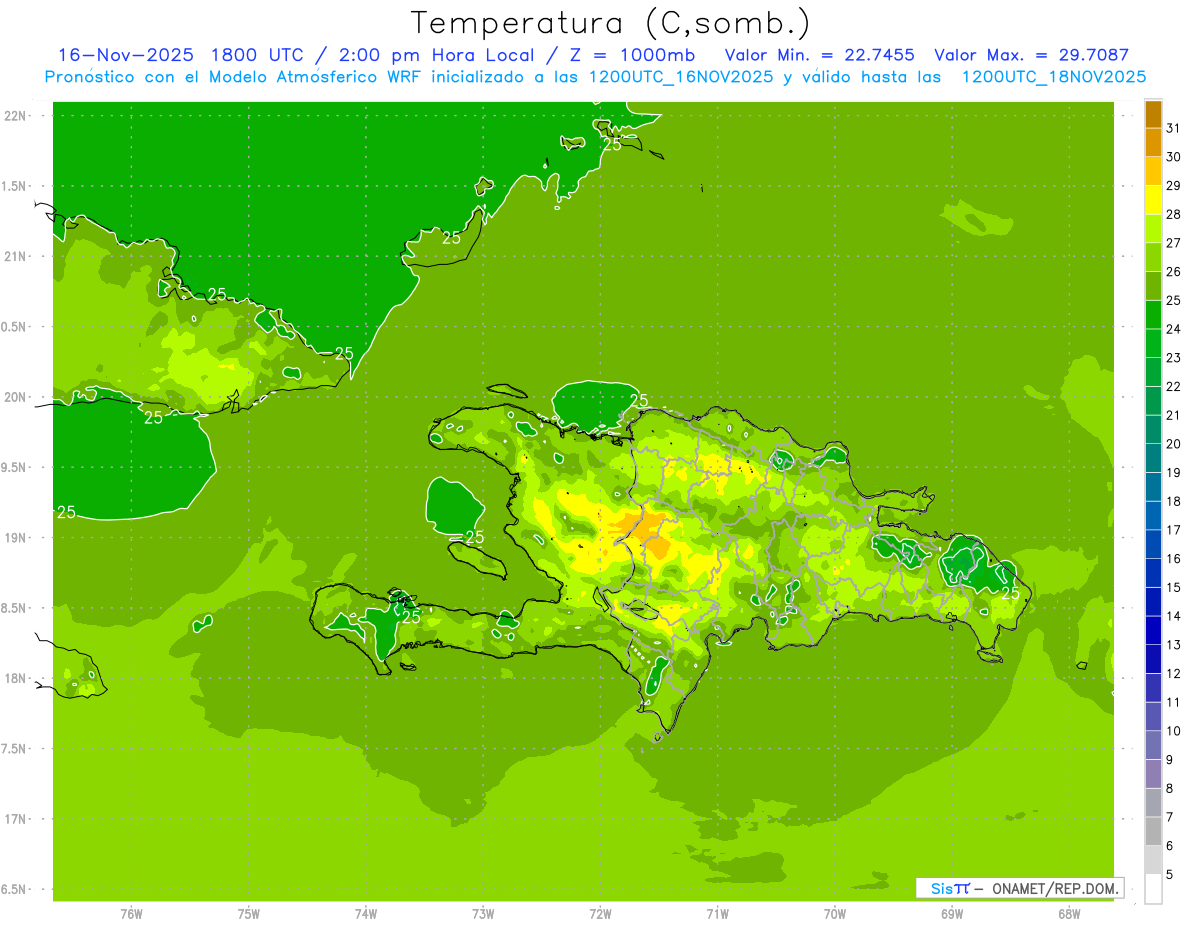Click the "18N" latitude axis label
This screenshot has height=927, width=1200.
[16, 678]
